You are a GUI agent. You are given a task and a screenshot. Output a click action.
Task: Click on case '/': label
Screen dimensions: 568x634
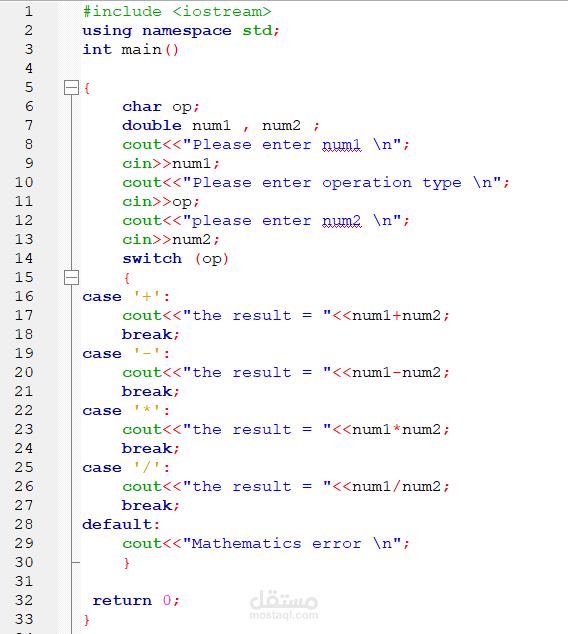pyautogui.click(x=126, y=468)
